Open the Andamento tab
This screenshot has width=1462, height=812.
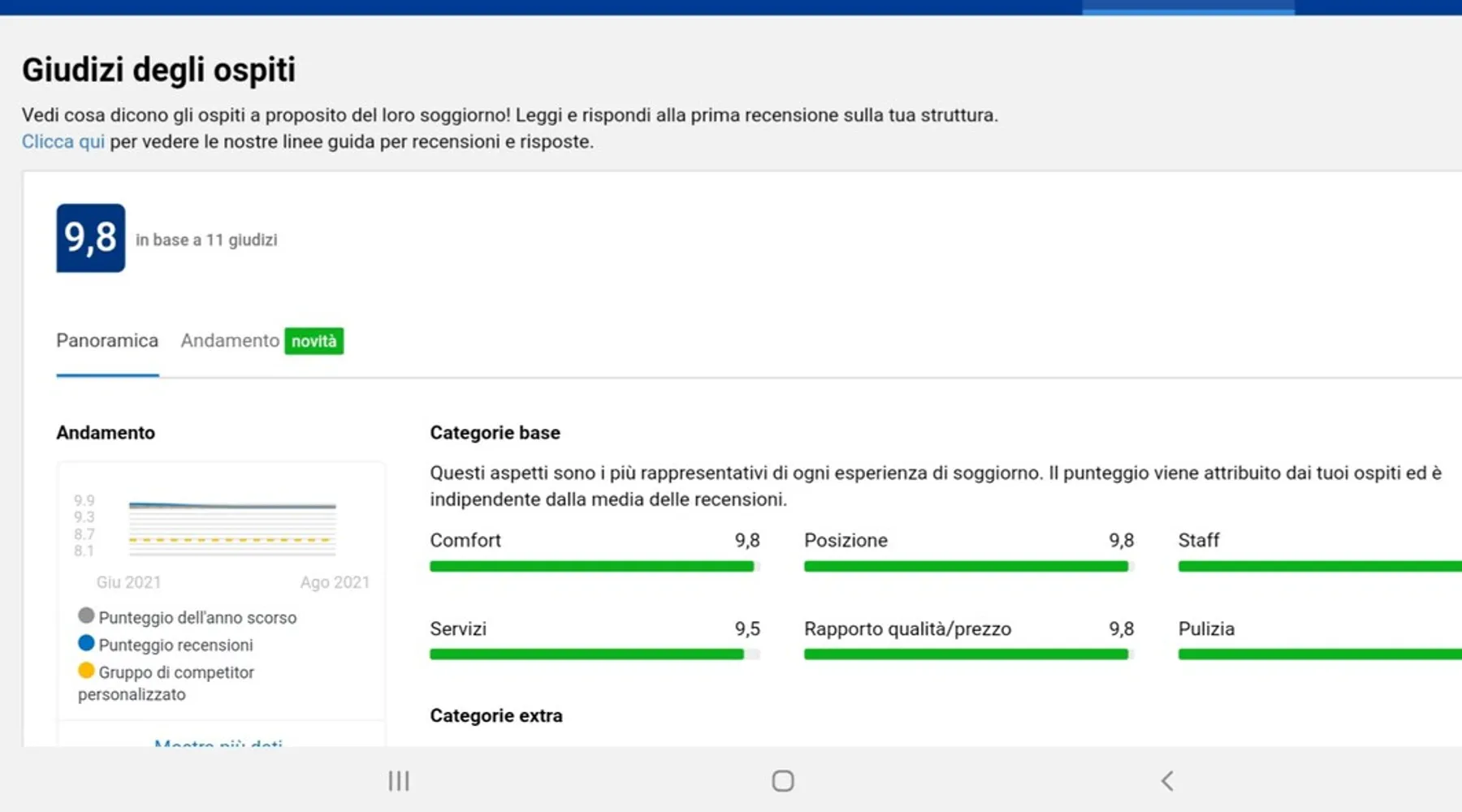tap(230, 341)
